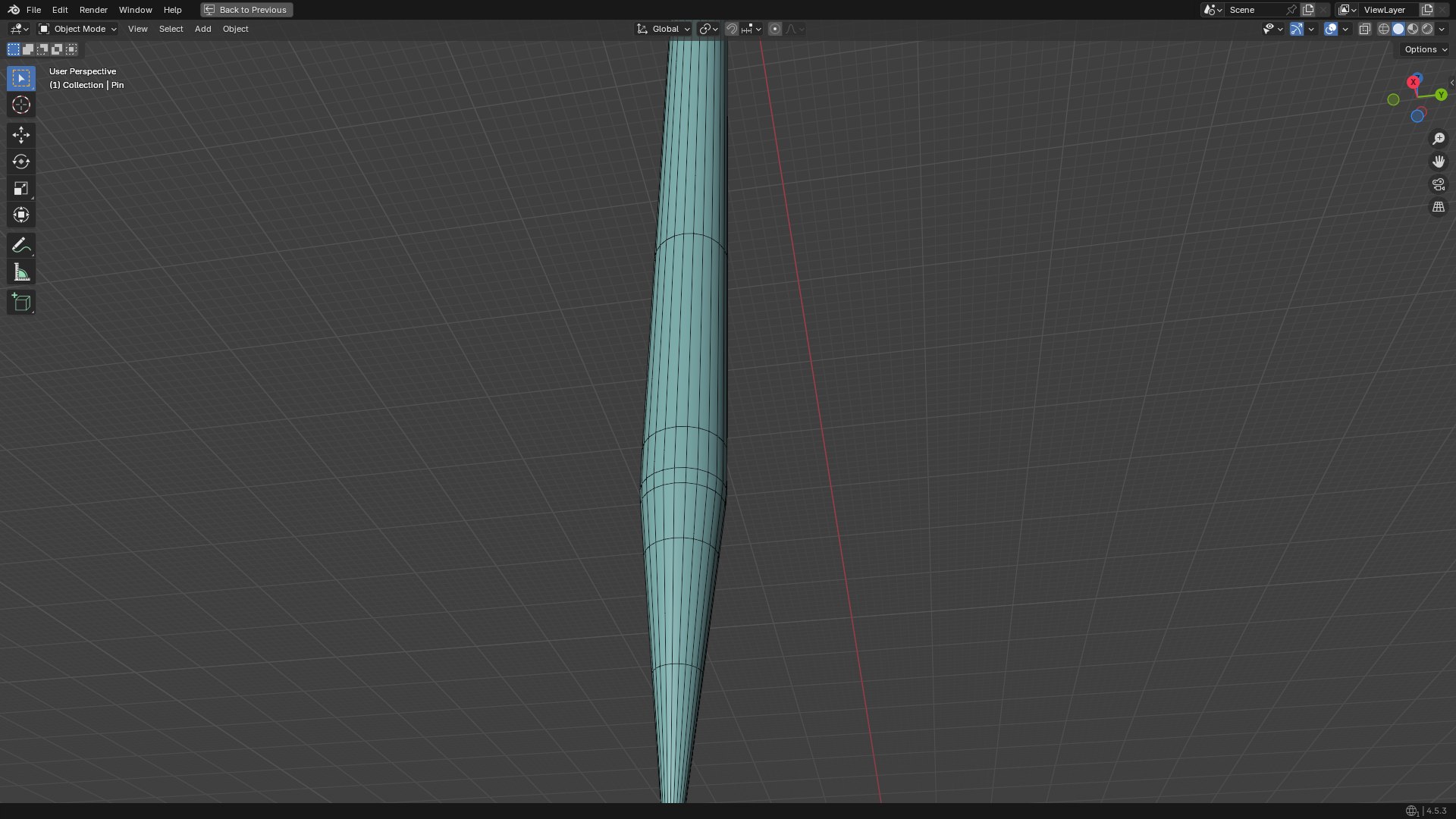Add a new view layer
This screenshot has height=819, width=1456.
click(x=1427, y=10)
